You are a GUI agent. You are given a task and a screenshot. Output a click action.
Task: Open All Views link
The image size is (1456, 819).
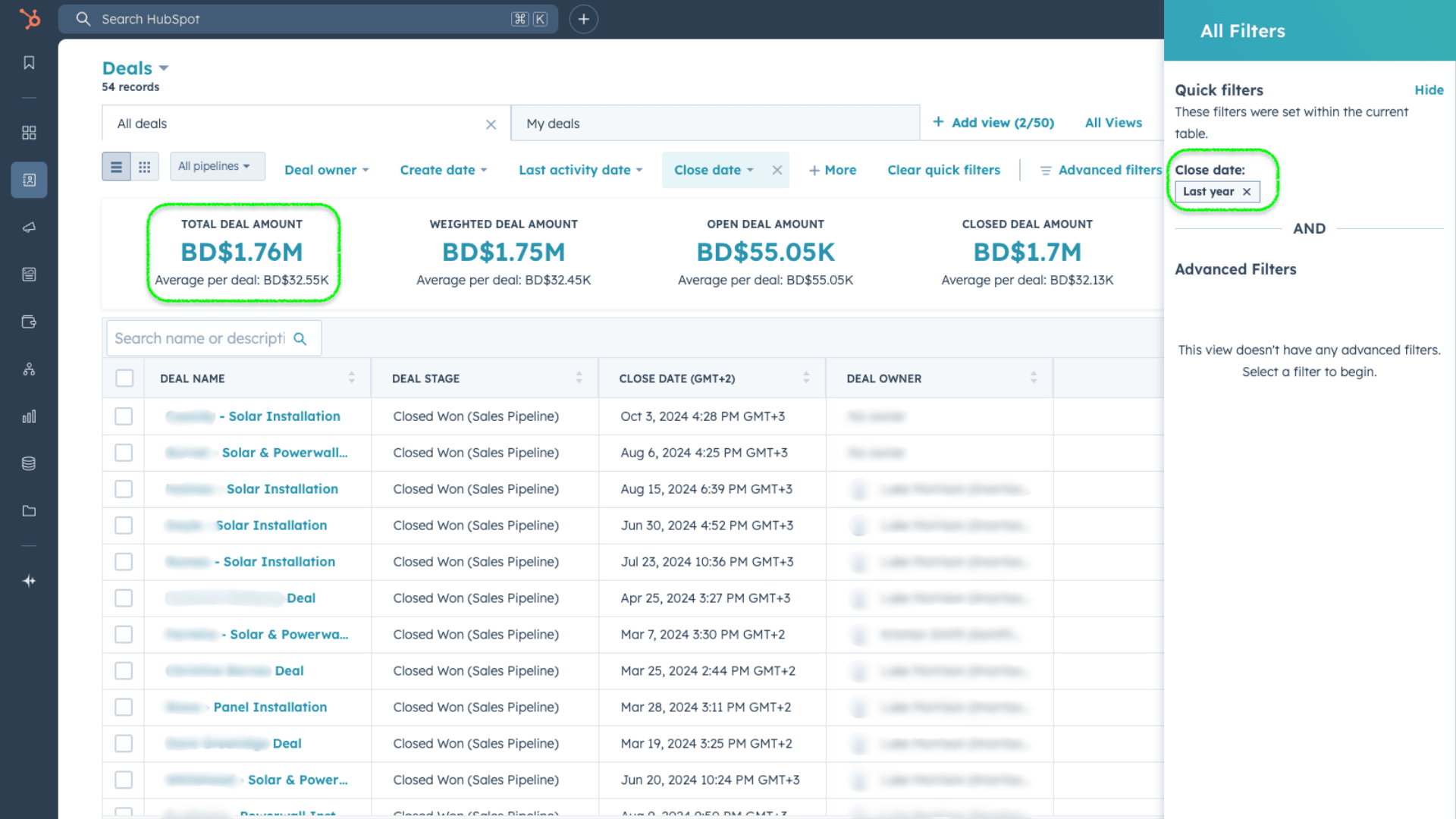pos(1112,123)
